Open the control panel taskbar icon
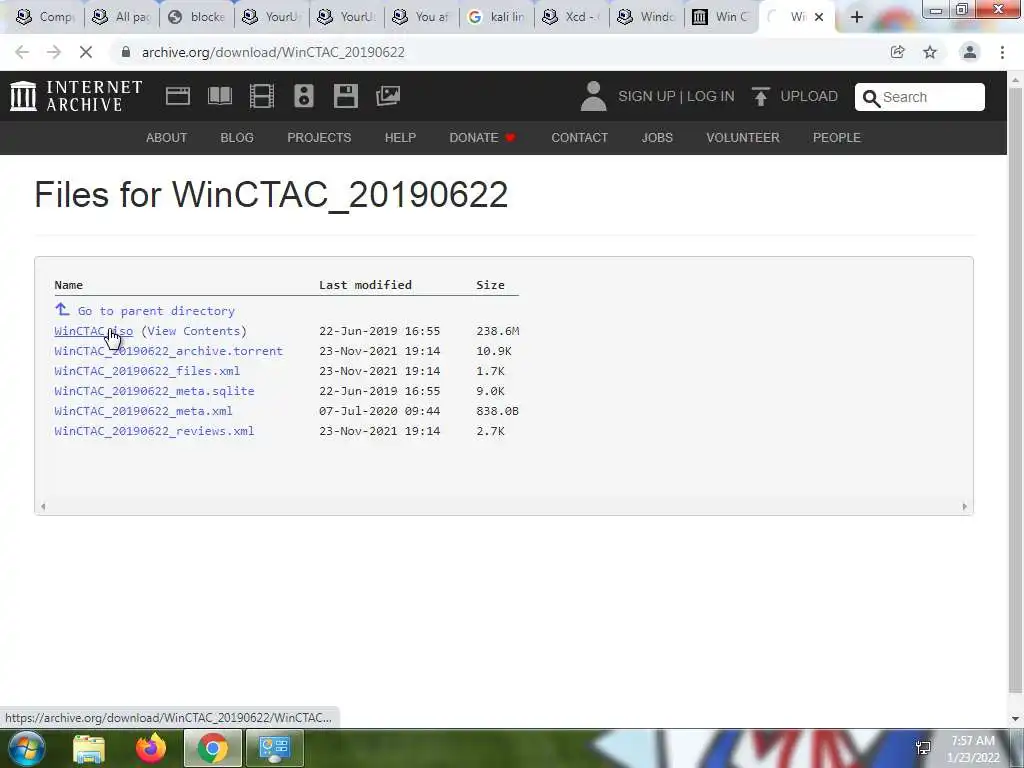1024x768 pixels. pos(274,748)
